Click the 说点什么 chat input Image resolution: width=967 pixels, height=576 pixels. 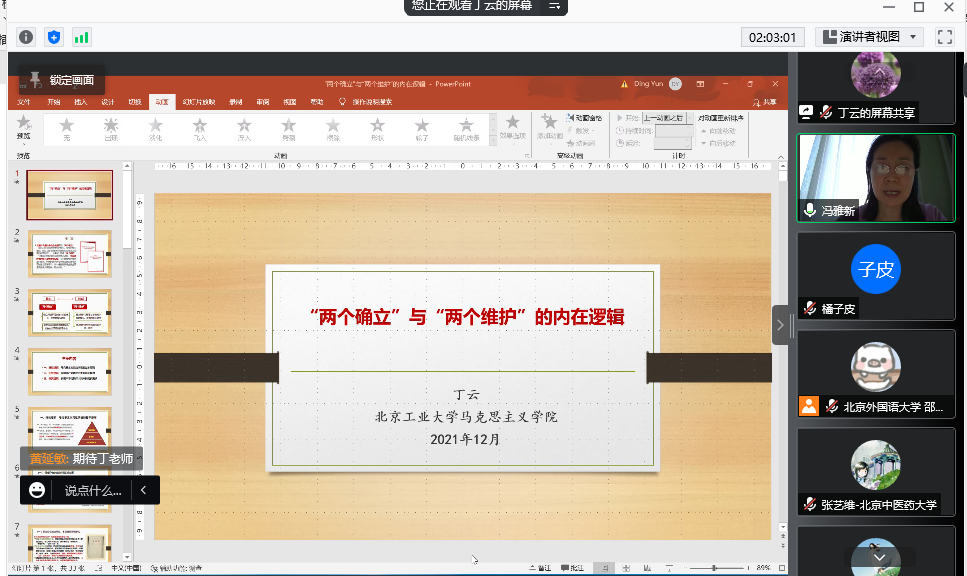coord(93,490)
